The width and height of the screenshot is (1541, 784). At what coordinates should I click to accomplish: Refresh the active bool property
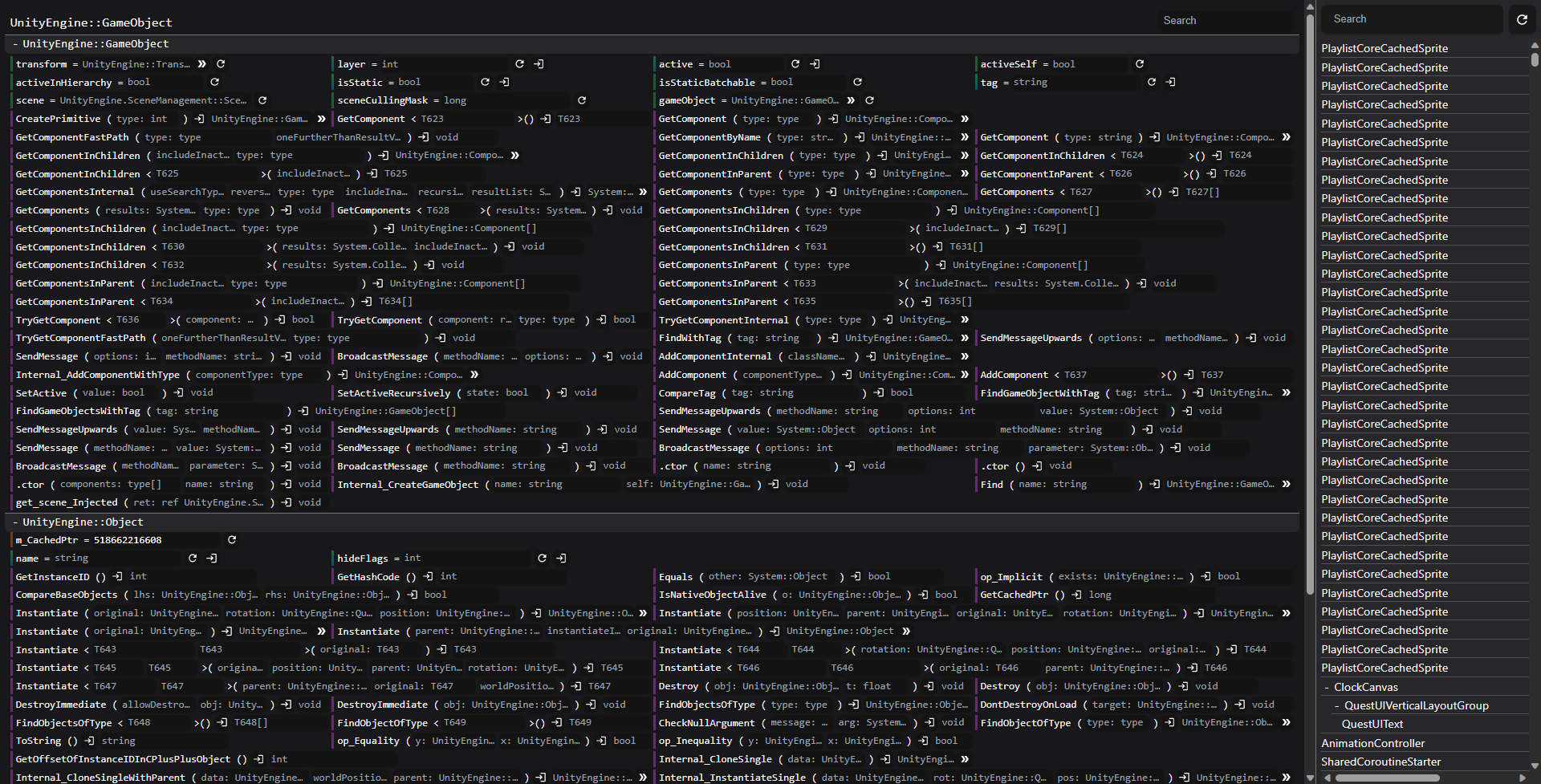coord(795,64)
